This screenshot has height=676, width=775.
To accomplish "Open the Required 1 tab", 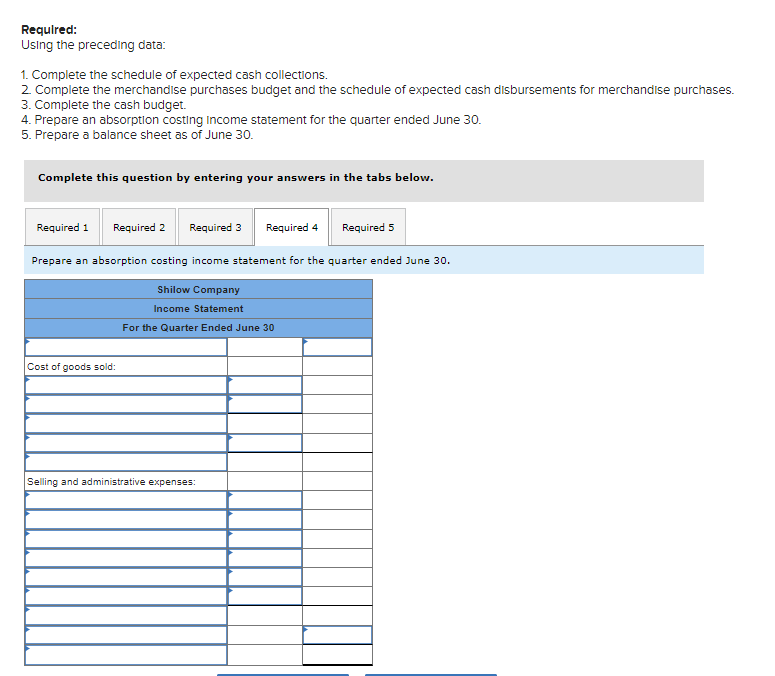I will tap(62, 227).
